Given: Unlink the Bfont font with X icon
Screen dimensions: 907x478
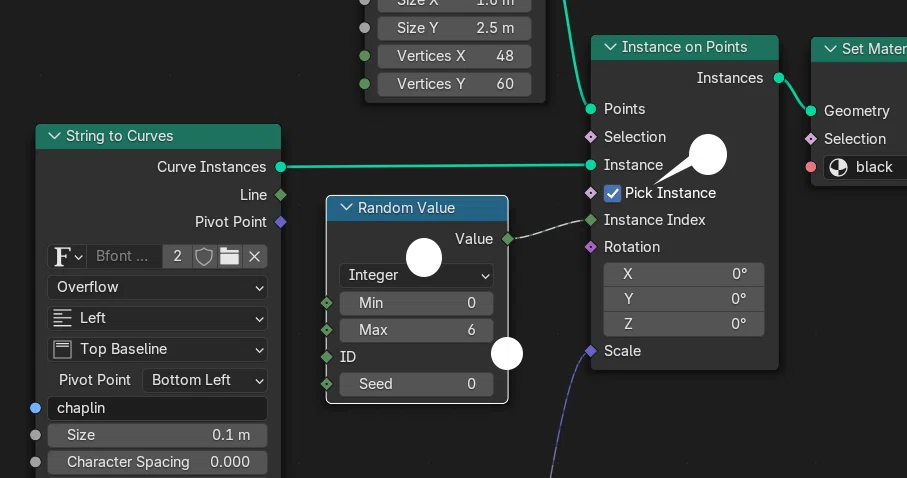Looking at the screenshot, I should coord(255,256).
